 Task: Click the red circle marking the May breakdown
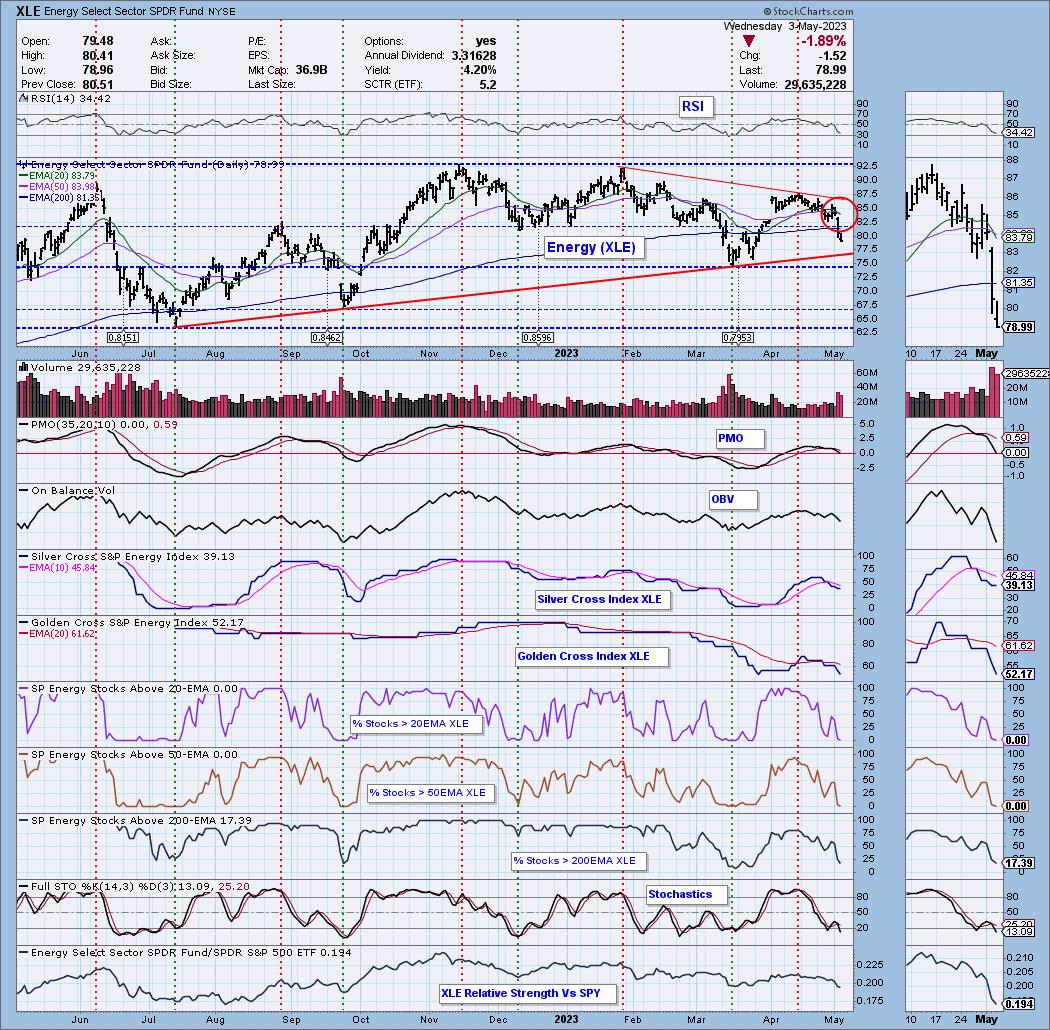(838, 214)
